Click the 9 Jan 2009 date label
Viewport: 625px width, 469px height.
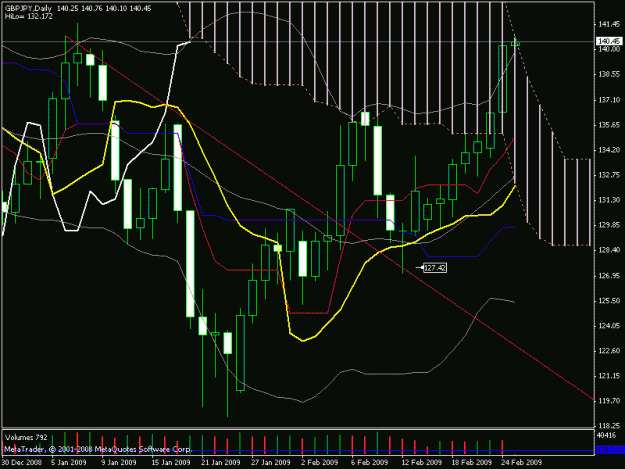click(x=118, y=462)
